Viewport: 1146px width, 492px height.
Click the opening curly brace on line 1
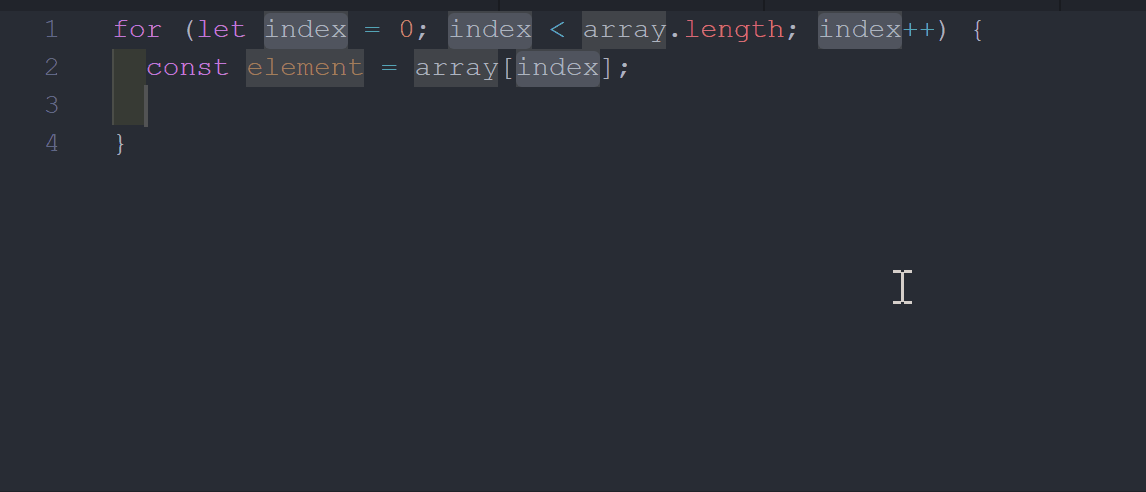(978, 31)
